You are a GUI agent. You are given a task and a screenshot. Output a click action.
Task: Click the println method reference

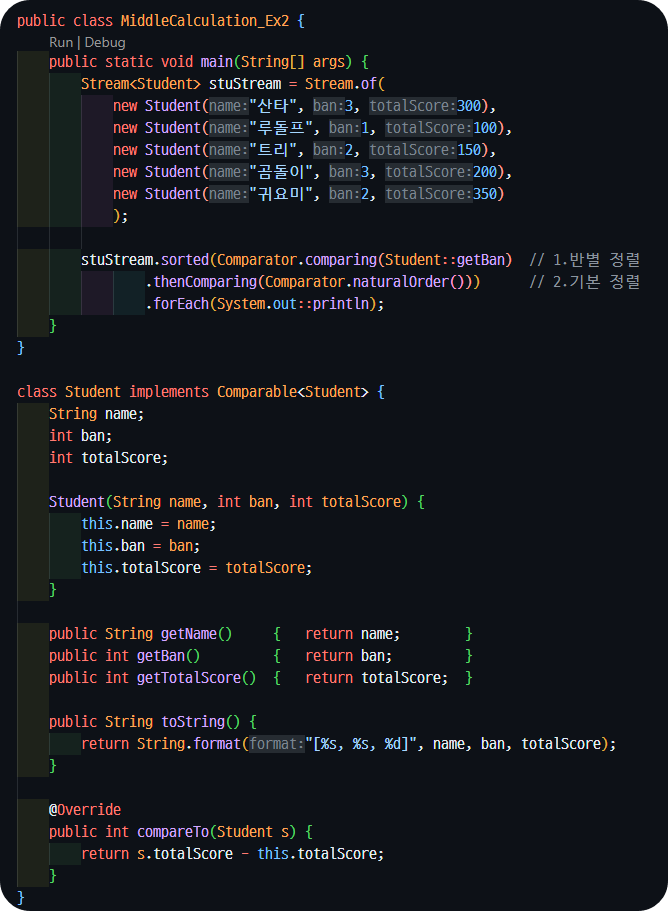tap(341, 304)
